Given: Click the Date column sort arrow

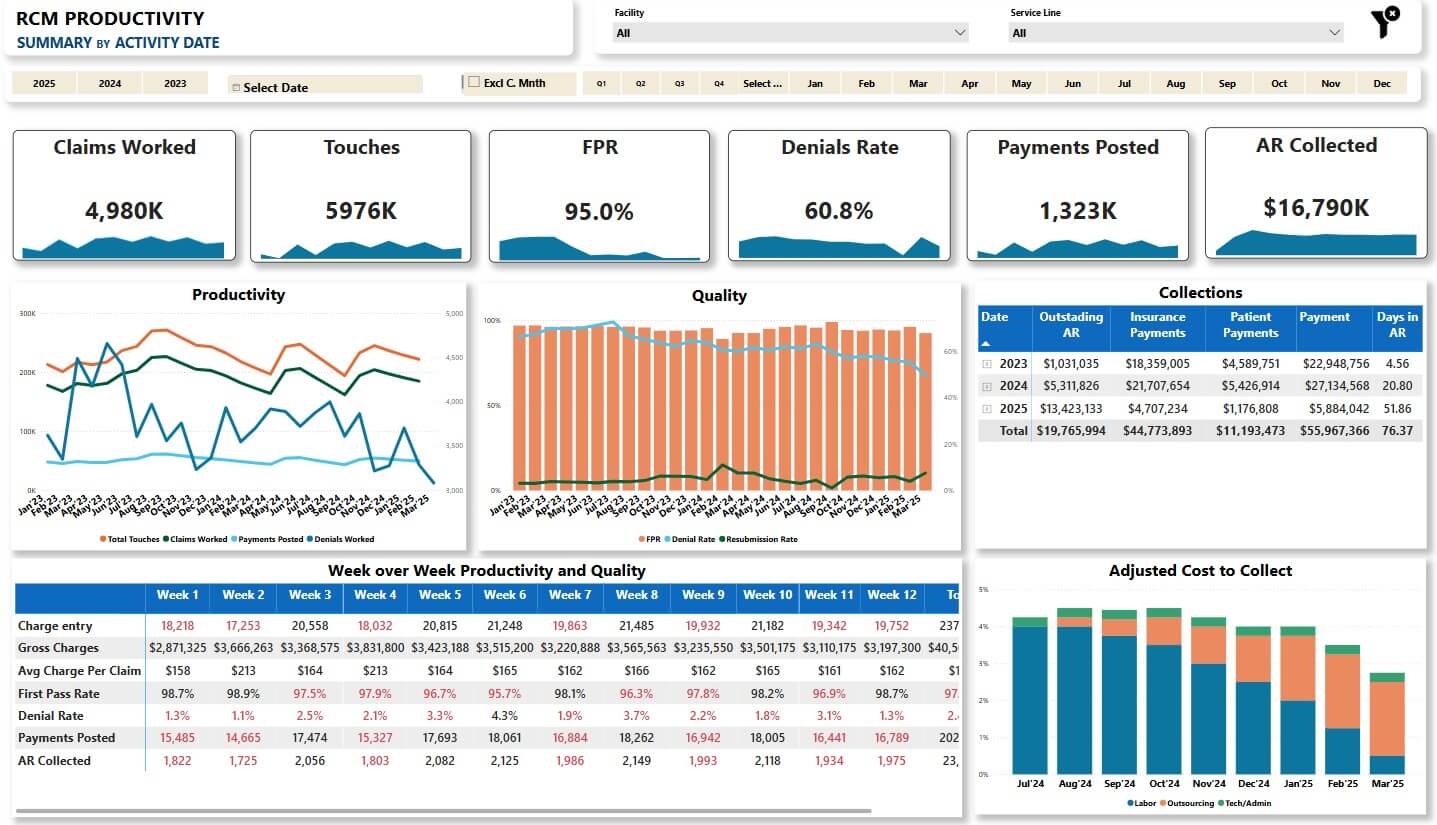Looking at the screenshot, I should coord(987,343).
